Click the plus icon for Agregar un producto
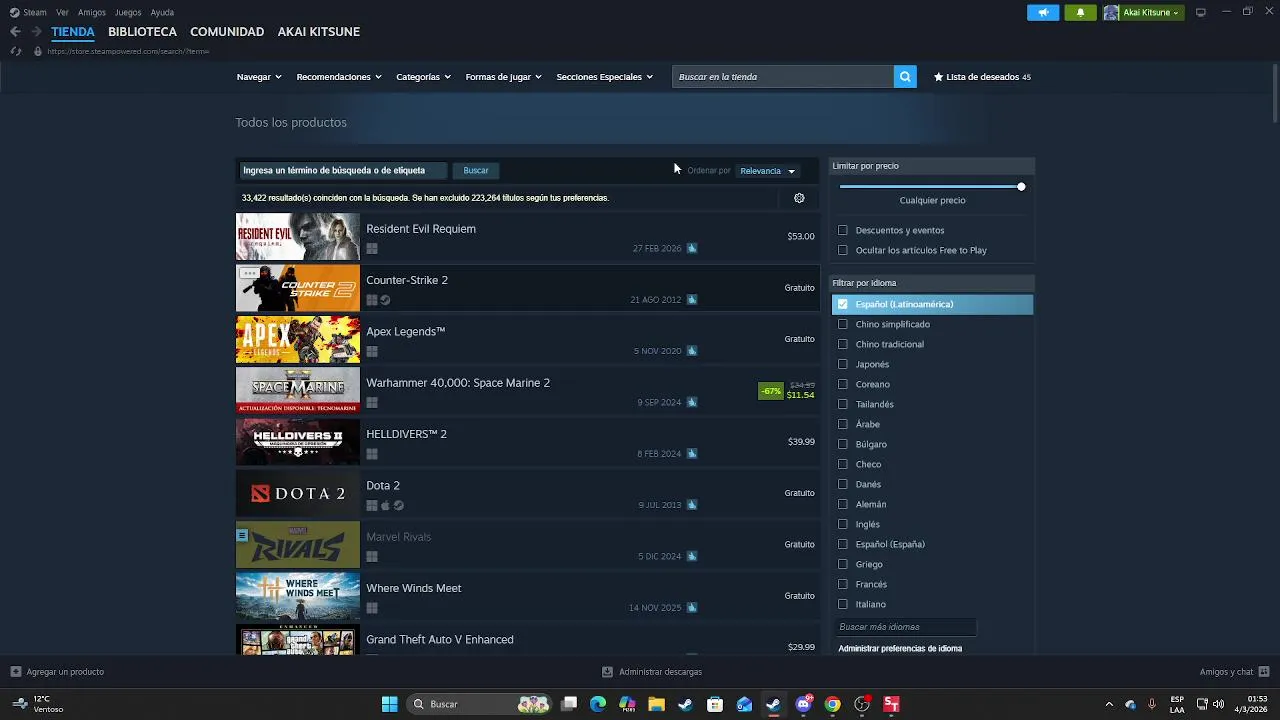 pos(16,672)
